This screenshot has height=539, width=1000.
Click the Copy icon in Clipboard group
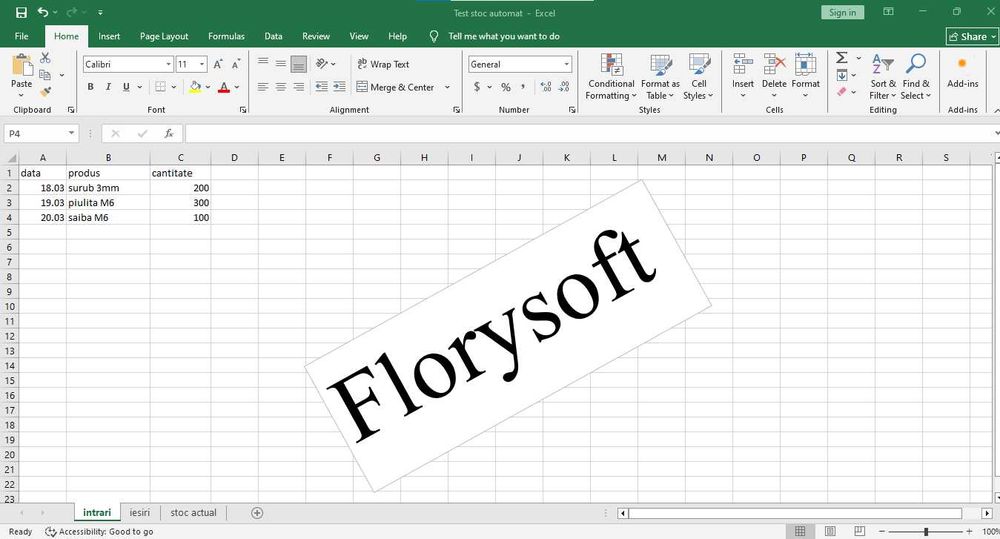(x=45, y=75)
